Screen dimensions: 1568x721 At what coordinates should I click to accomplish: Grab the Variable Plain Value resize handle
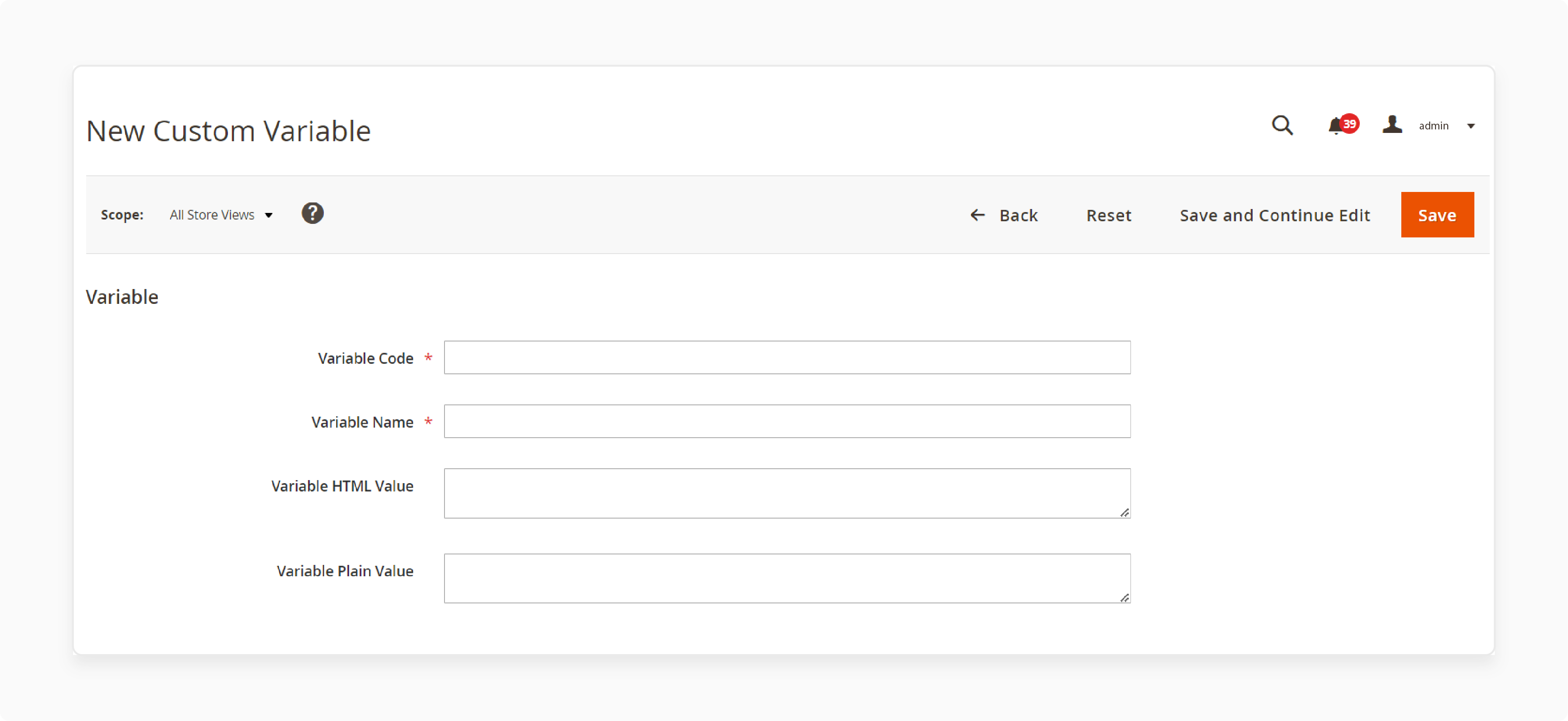click(x=1124, y=598)
